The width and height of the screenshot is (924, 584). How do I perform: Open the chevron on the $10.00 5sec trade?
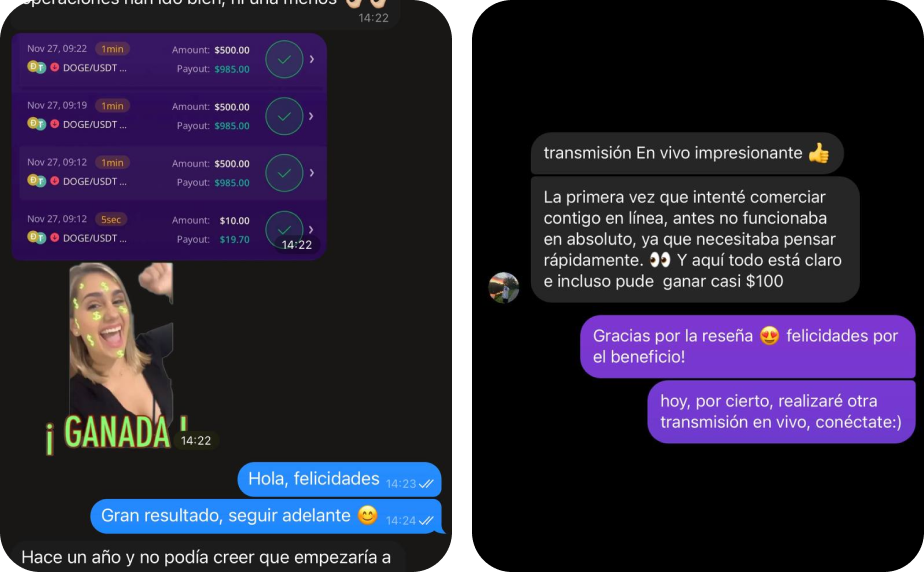coord(312,229)
